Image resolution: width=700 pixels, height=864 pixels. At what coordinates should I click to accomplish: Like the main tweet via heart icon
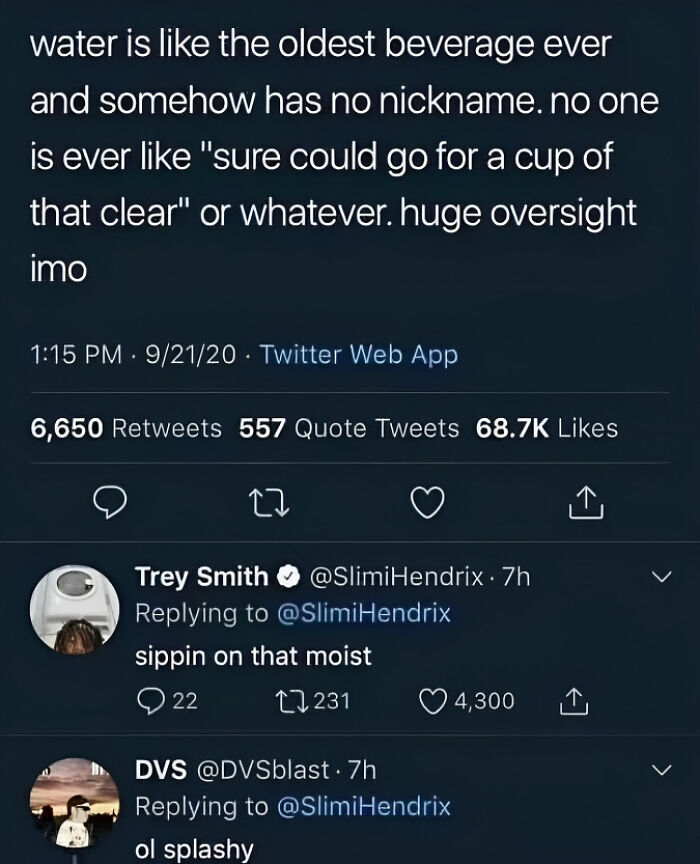tap(427, 503)
